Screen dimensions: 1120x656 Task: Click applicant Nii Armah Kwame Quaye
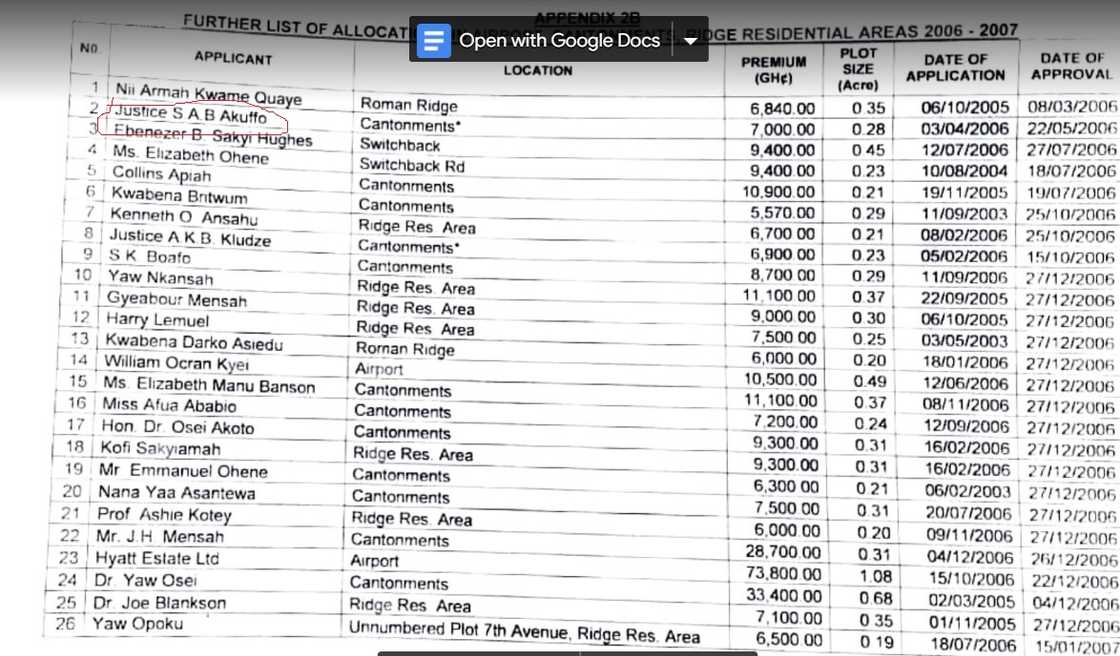207,94
